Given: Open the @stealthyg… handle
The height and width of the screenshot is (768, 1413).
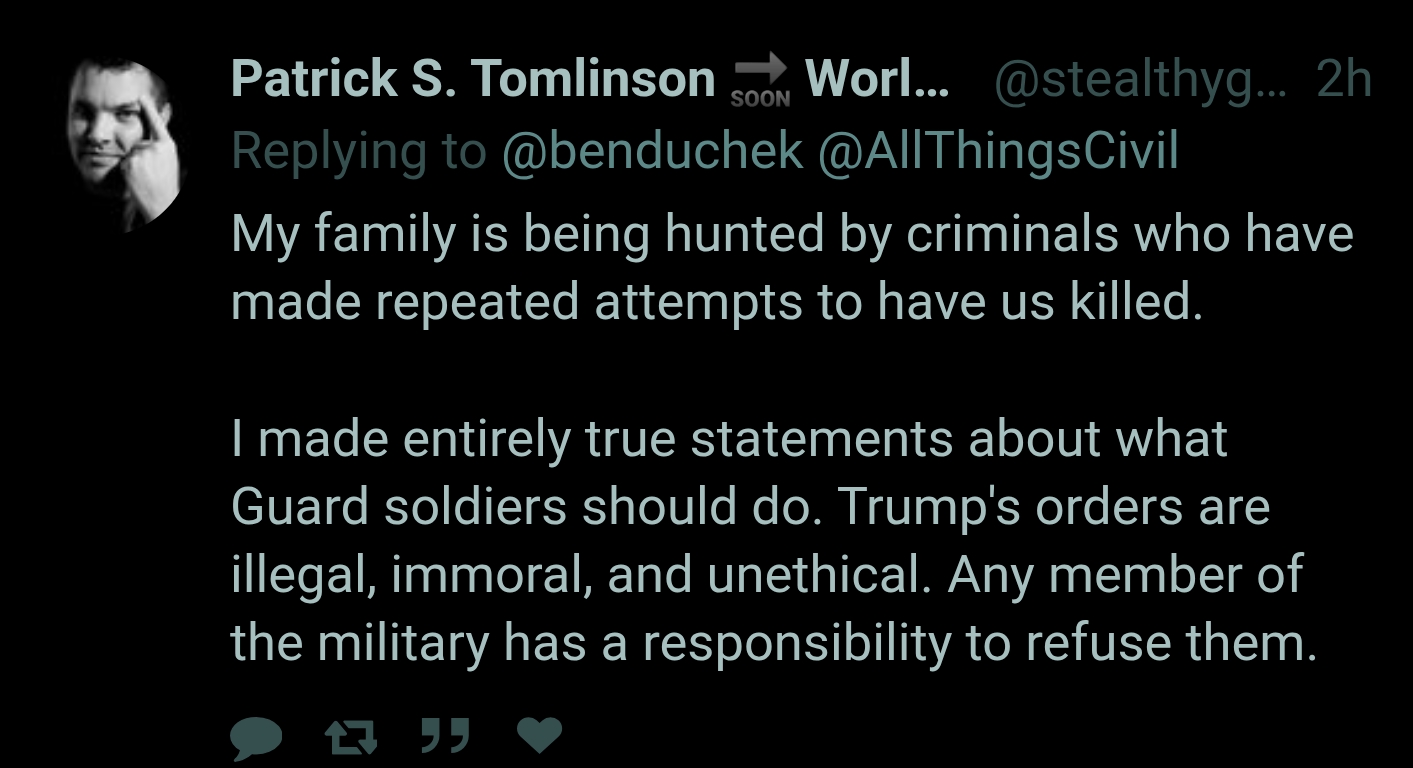Looking at the screenshot, I should click(x=1143, y=80).
